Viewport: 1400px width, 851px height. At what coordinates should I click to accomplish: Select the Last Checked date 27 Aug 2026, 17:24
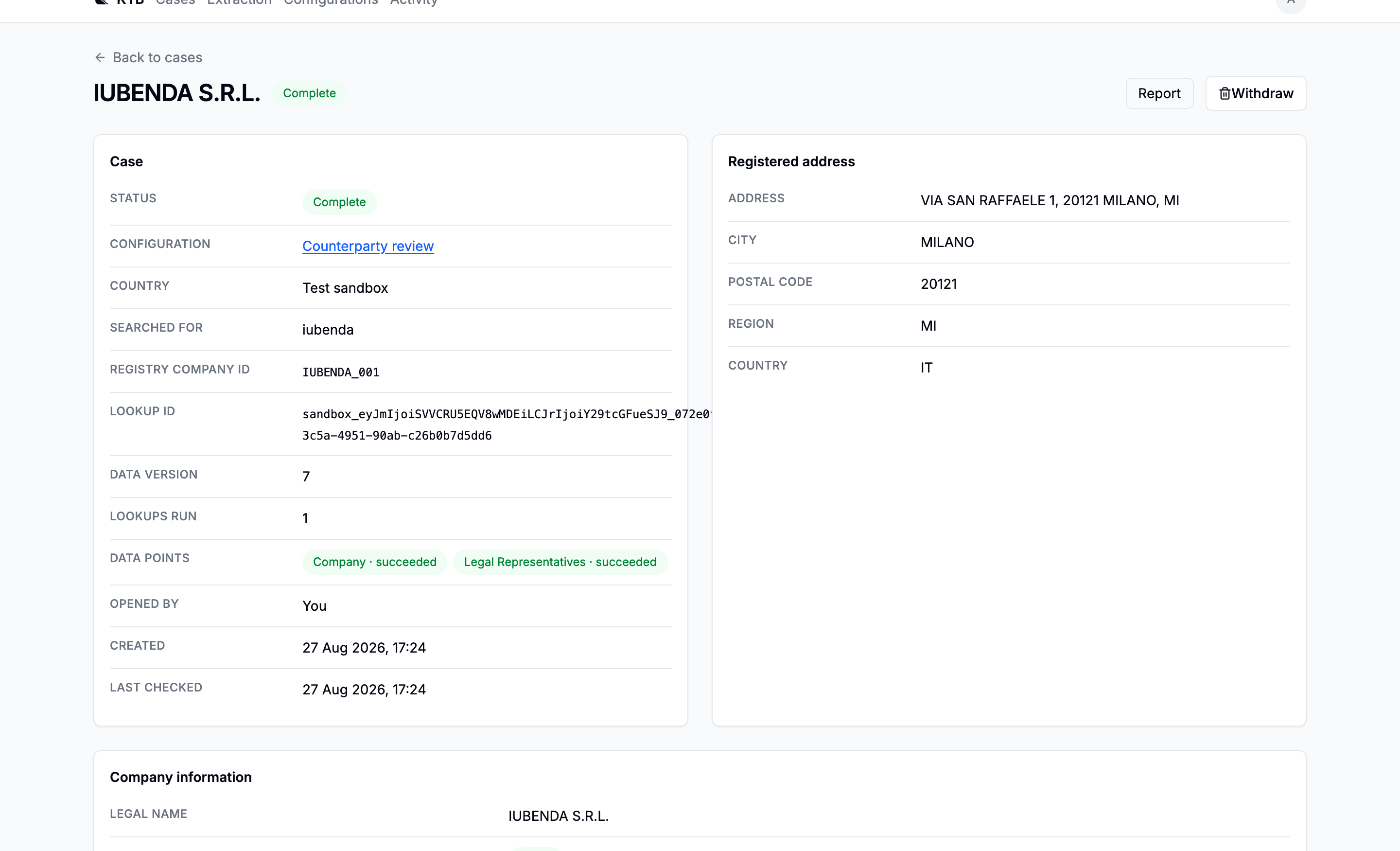(x=364, y=690)
